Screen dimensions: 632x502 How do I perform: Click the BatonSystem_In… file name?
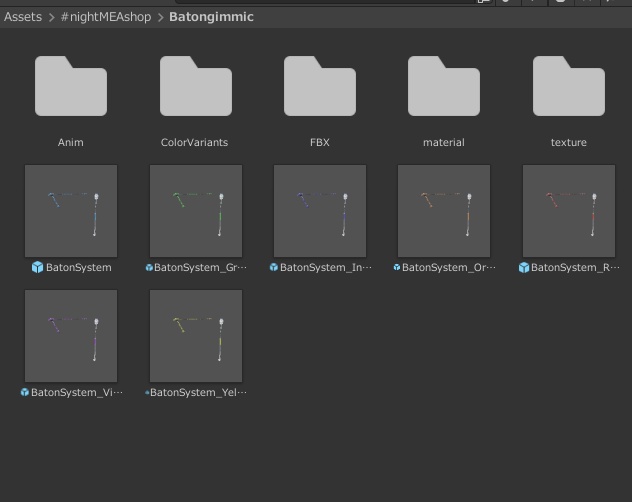point(326,267)
